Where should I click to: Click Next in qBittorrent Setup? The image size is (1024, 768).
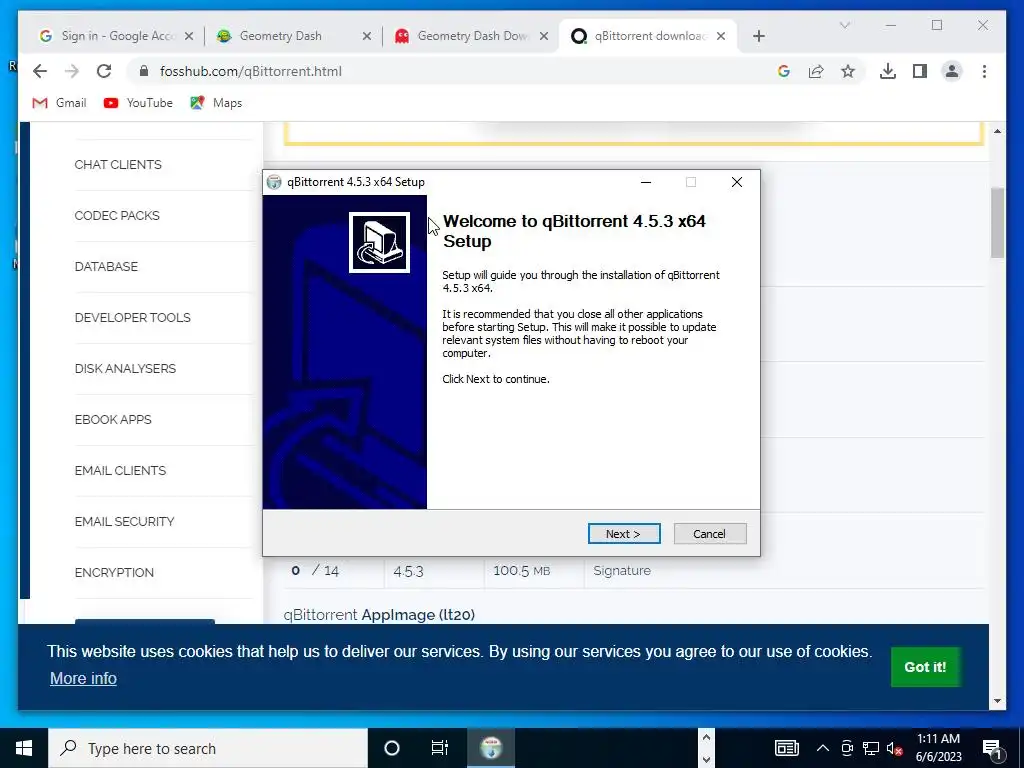624,534
